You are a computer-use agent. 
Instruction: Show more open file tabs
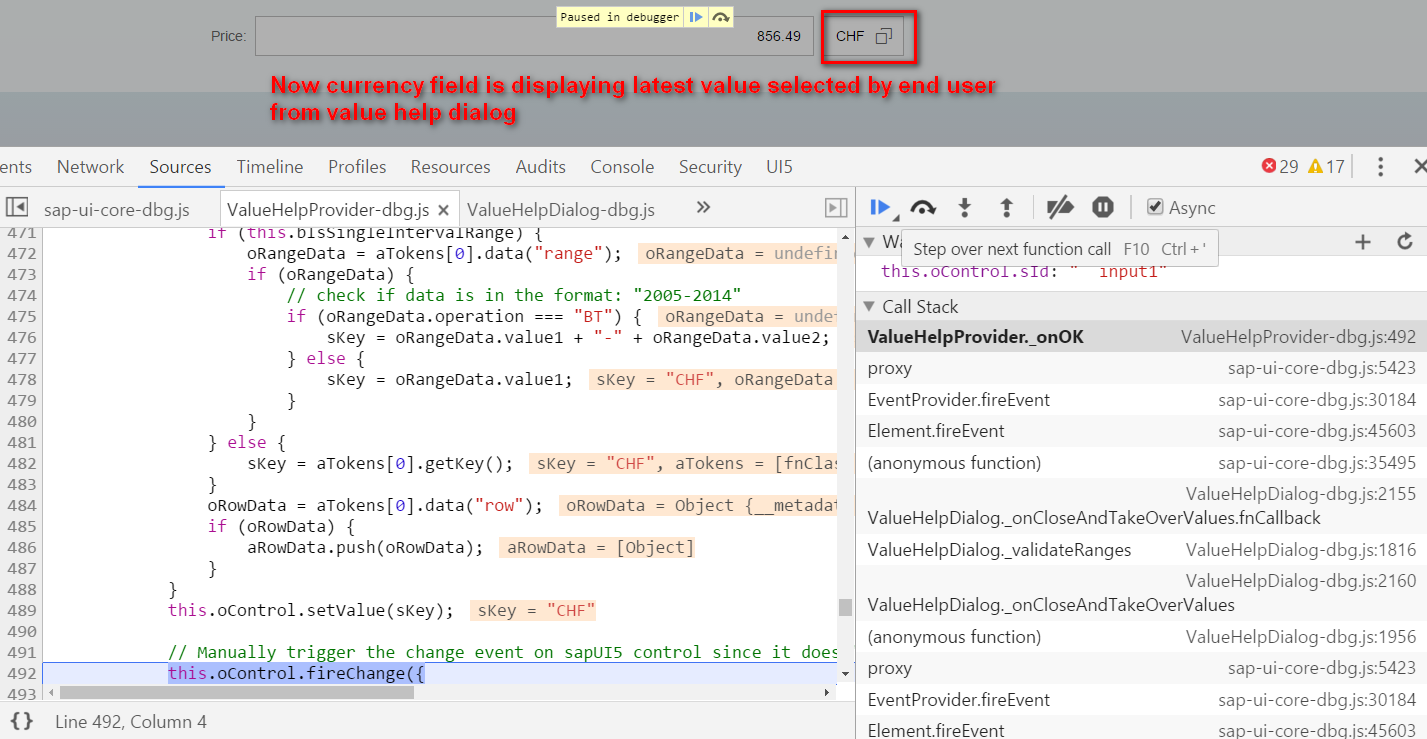[x=703, y=207]
